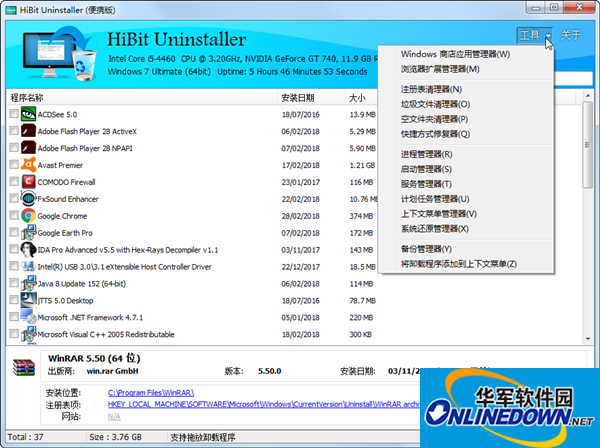The height and width of the screenshot is (448, 600).
Task: Check the ACDSee 5.0 checkbox
Action: (x=14, y=114)
